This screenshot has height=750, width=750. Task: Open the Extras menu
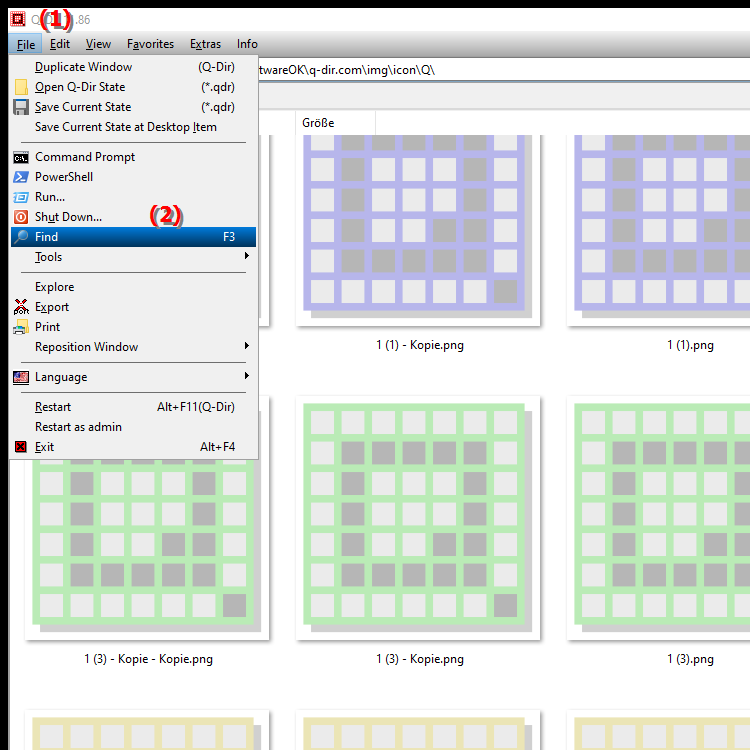(205, 44)
